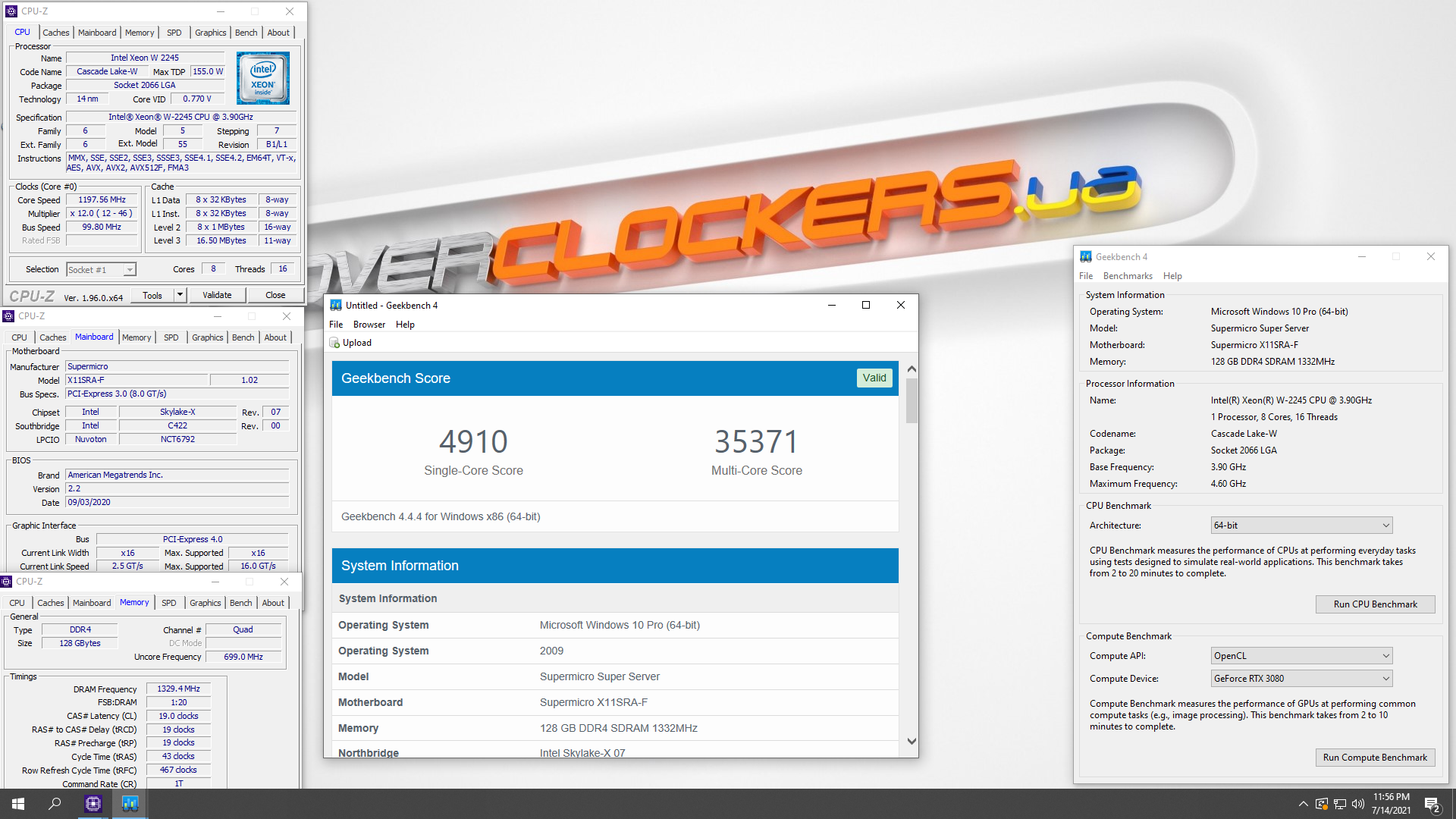Switch to Caches tab in top CPU-Z window
This screenshot has height=819, width=1456.
point(55,33)
